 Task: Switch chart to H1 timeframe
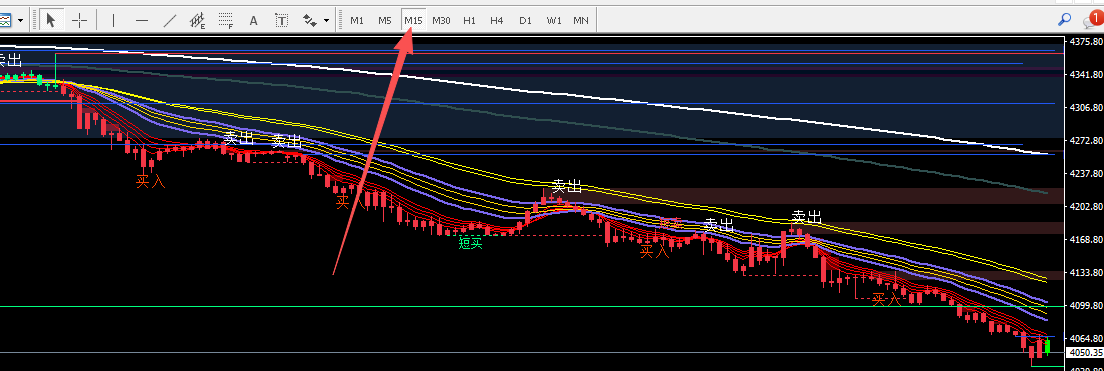click(470, 20)
